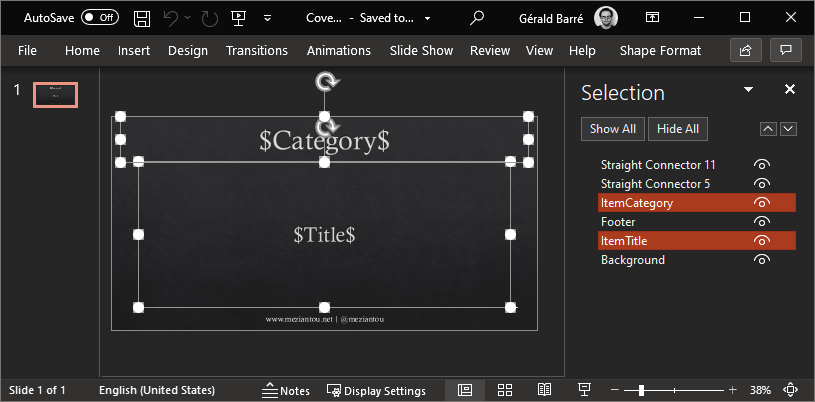
Task: Expand Customize Quick Access Toolbar dropdown
Action: click(x=267, y=18)
